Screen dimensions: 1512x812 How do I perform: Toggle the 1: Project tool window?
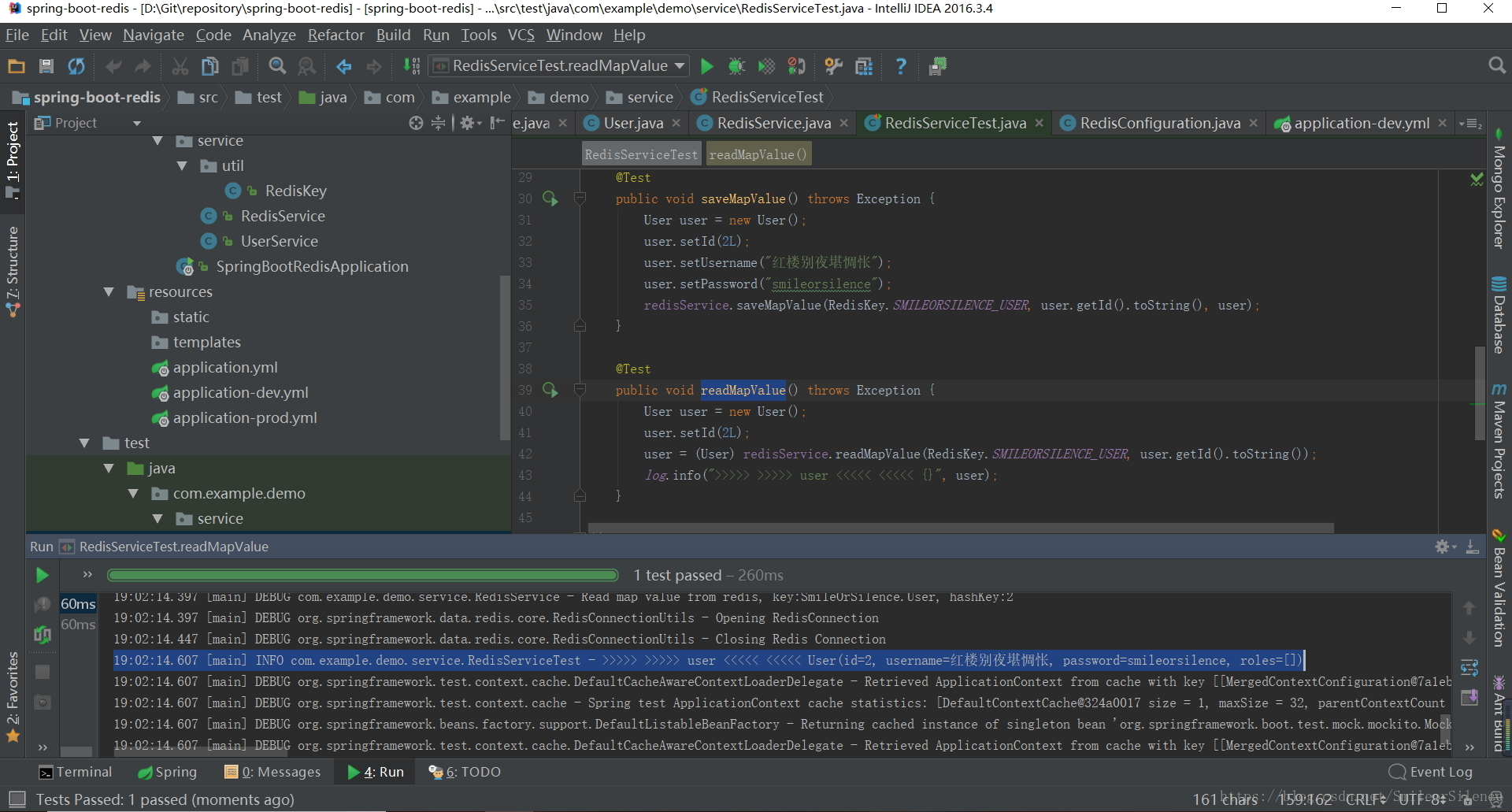click(x=13, y=160)
